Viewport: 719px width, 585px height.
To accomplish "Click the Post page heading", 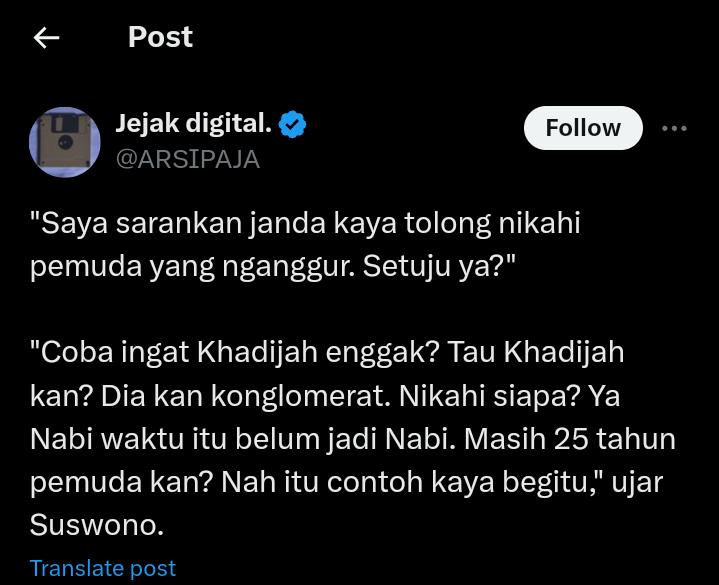I will pos(160,37).
